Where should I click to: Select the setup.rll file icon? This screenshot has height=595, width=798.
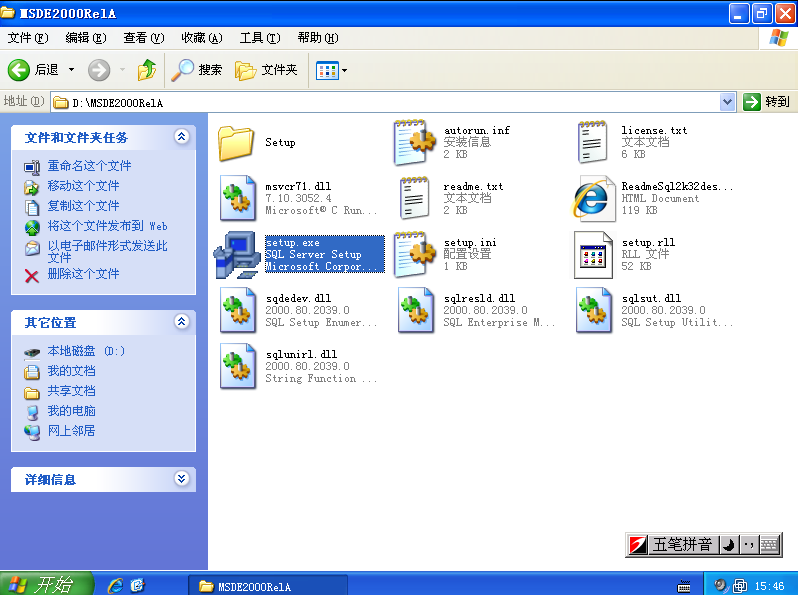tap(593, 254)
